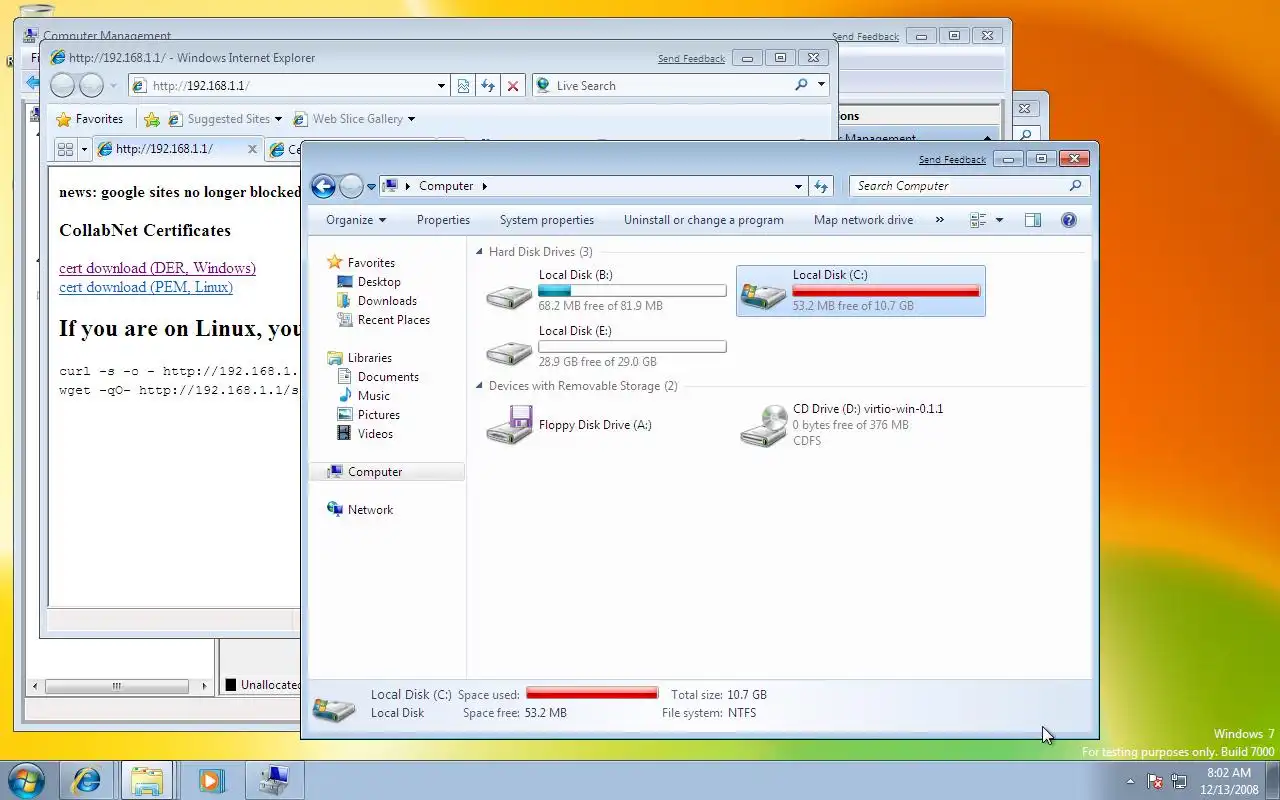Click IE Refresh button
1280x800 pixels.
tap(488, 86)
